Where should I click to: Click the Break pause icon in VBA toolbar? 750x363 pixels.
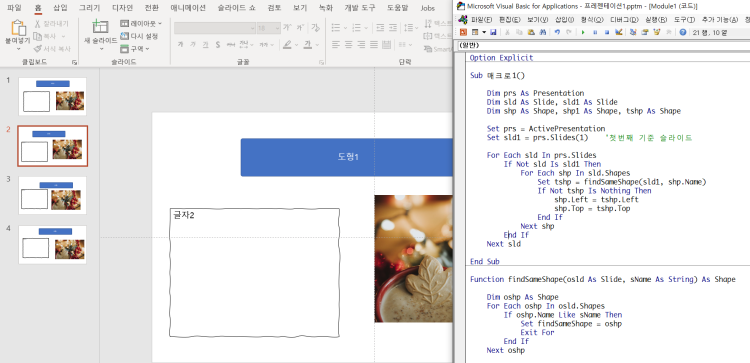(x=595, y=32)
